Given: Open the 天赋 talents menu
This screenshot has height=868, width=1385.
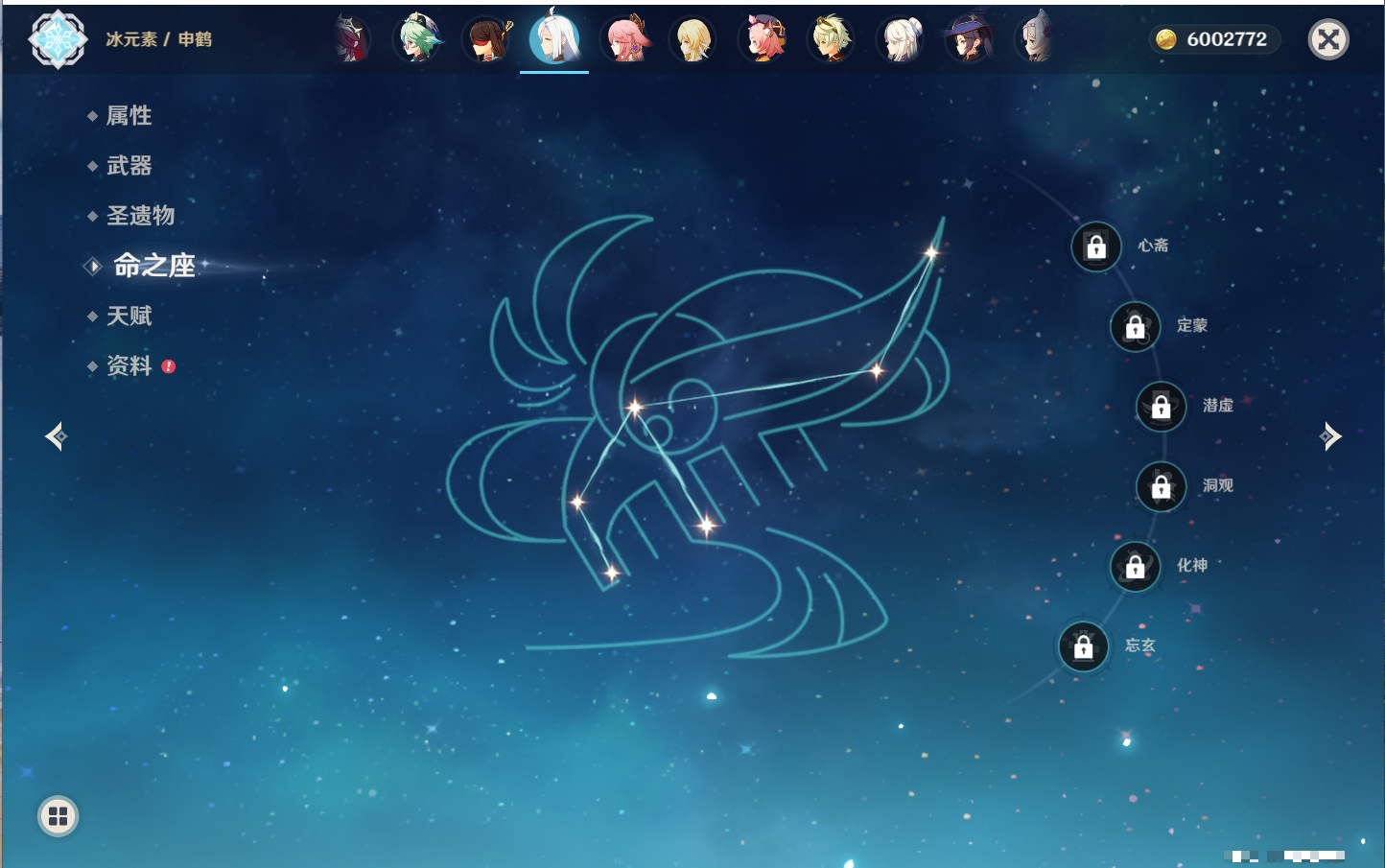Looking at the screenshot, I should 129,316.
